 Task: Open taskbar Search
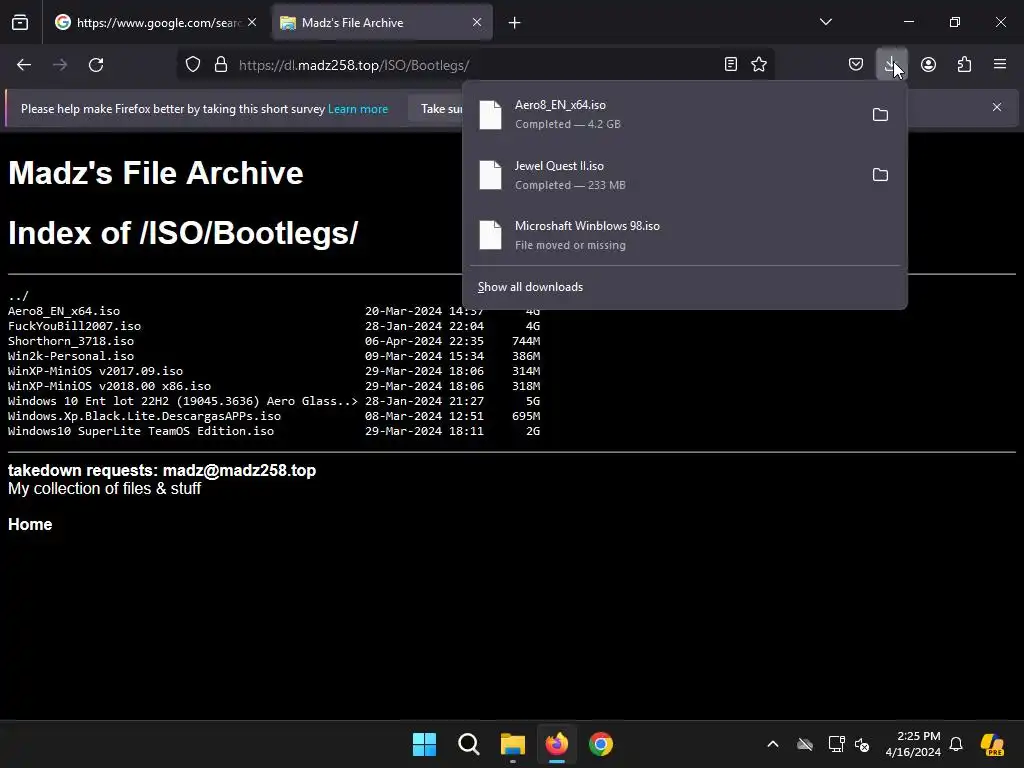click(x=468, y=744)
